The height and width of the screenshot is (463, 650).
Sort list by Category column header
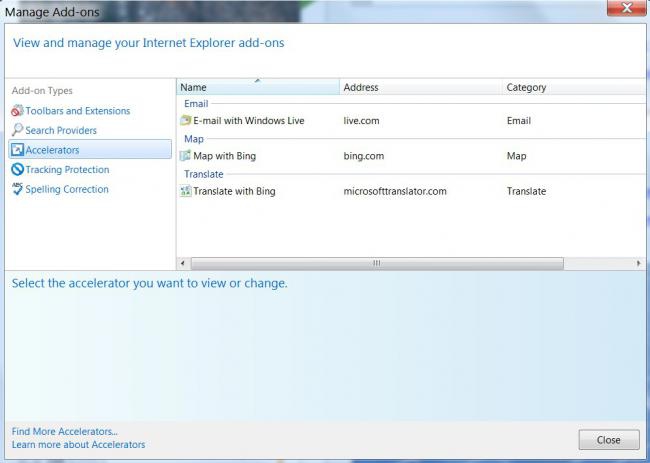point(573,87)
